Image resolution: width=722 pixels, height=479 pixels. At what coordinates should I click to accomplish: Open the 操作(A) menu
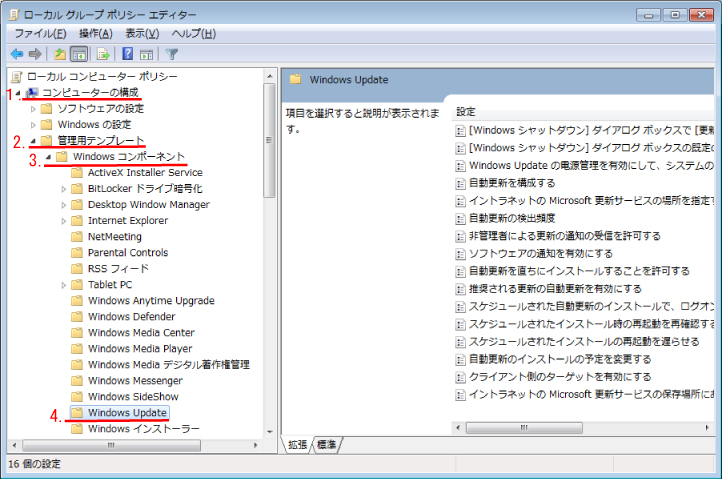96,34
